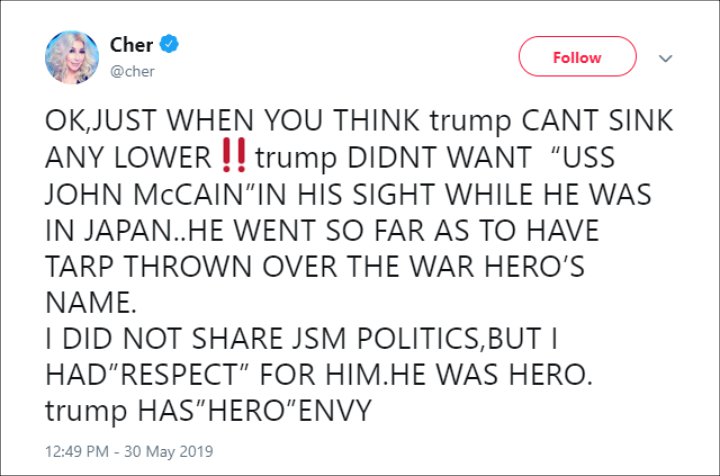
Task: Expand the chevron menu next to Follow
Action: click(665, 58)
